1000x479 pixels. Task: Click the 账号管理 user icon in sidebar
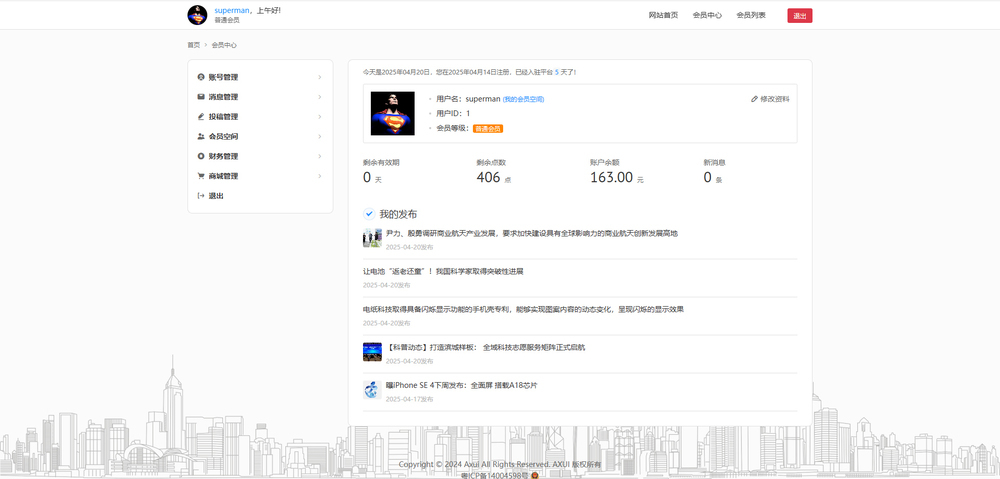[201, 77]
